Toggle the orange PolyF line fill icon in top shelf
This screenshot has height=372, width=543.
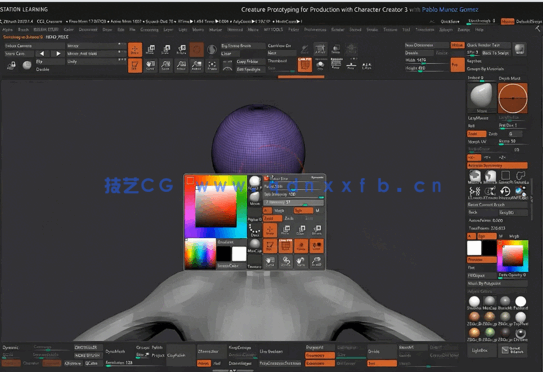[305, 65]
